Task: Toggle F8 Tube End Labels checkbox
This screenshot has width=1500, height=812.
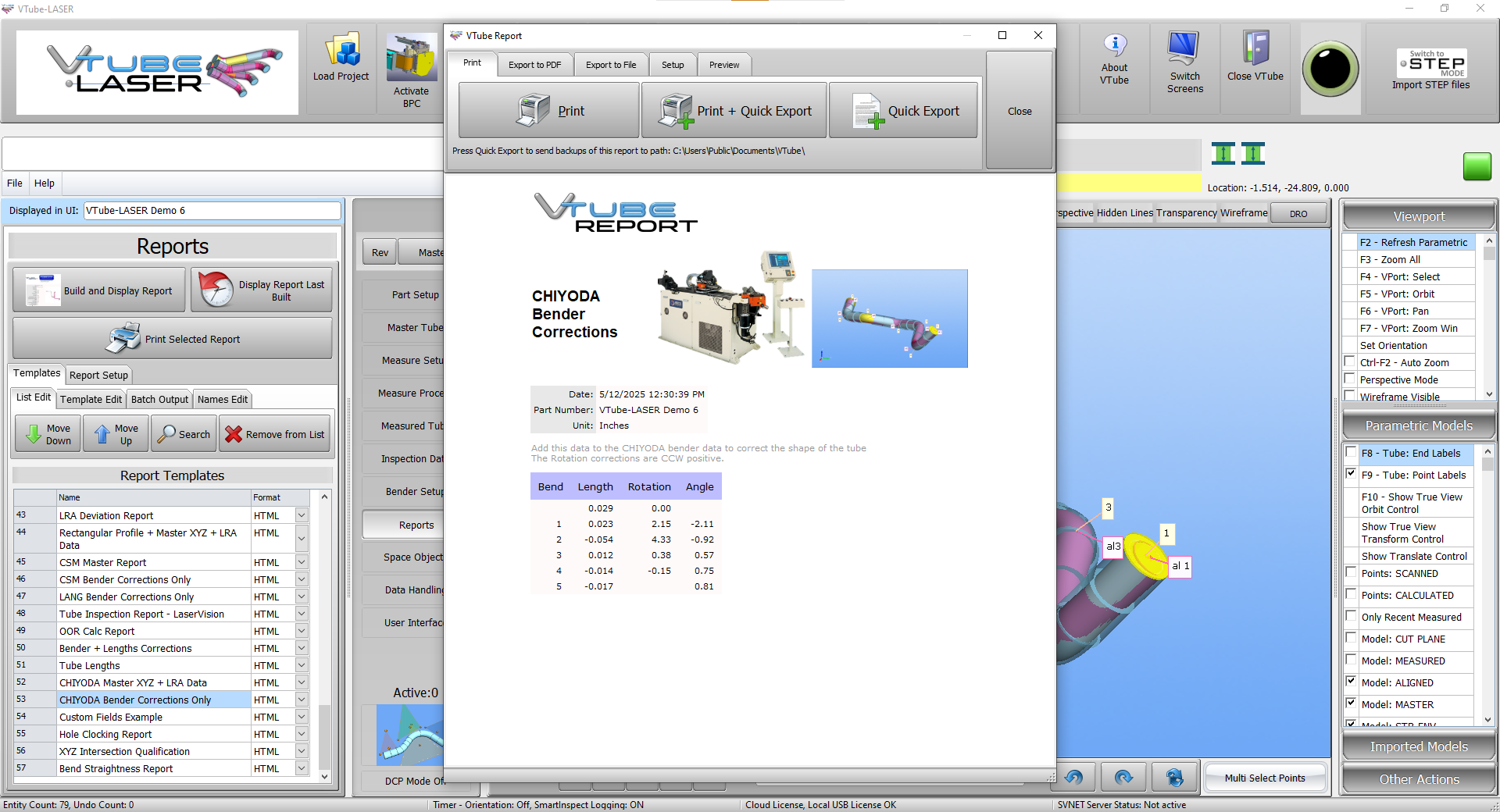Action: 1351,452
